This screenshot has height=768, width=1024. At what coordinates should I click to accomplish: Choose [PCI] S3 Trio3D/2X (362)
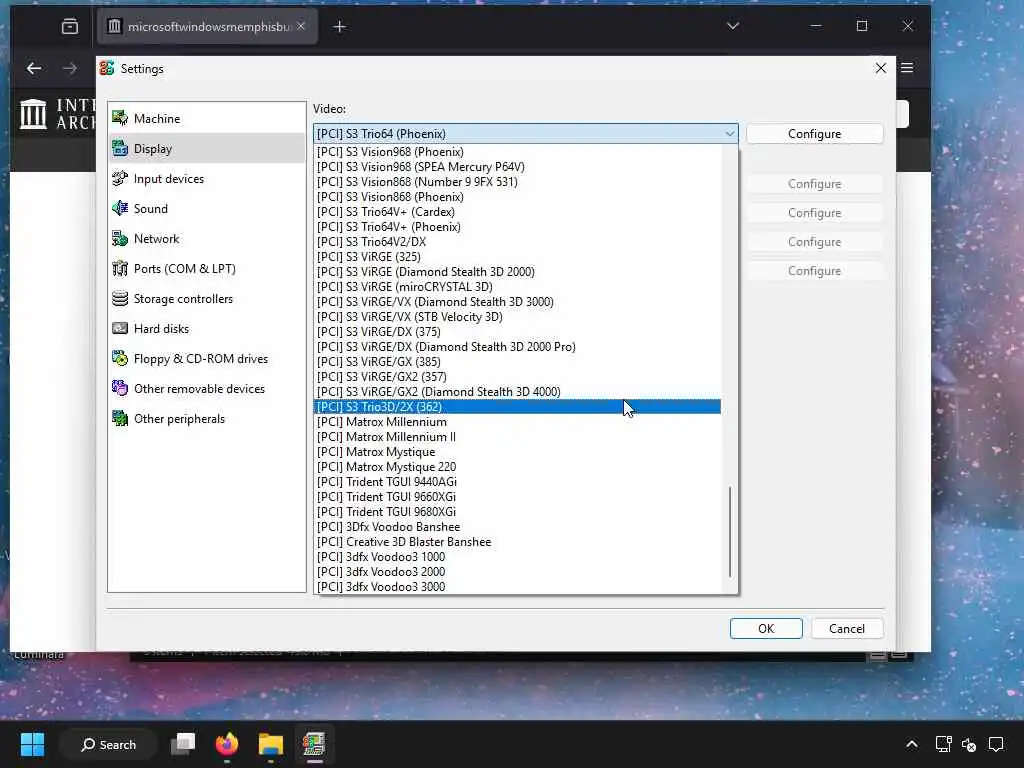517,407
